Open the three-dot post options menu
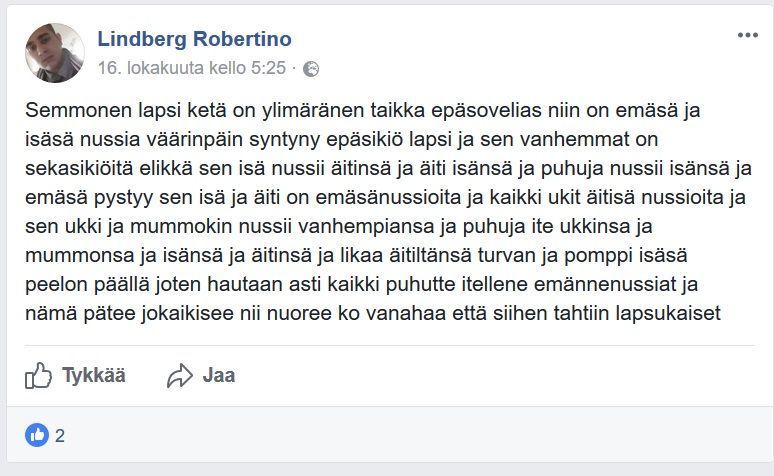Screen dimensions: 774x476 [x=748, y=35]
